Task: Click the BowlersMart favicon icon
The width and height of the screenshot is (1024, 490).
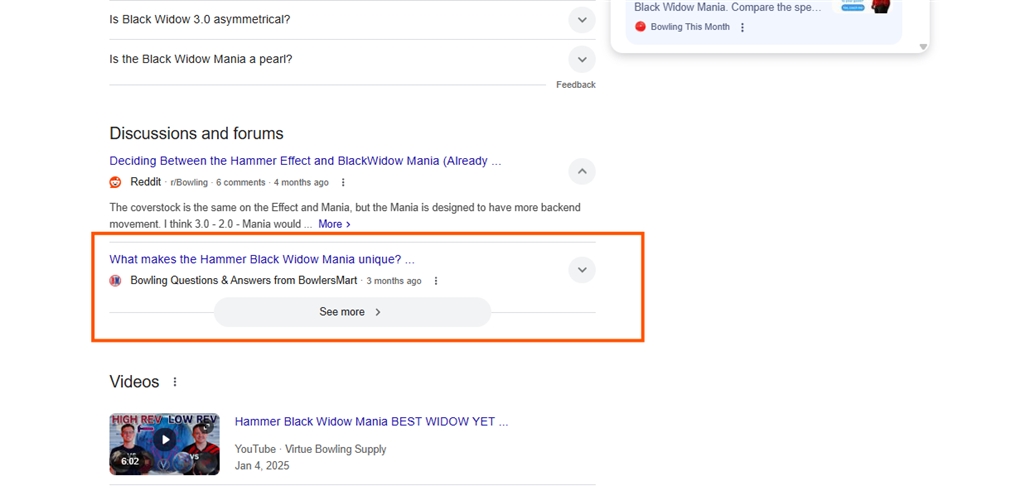Action: pyautogui.click(x=116, y=281)
